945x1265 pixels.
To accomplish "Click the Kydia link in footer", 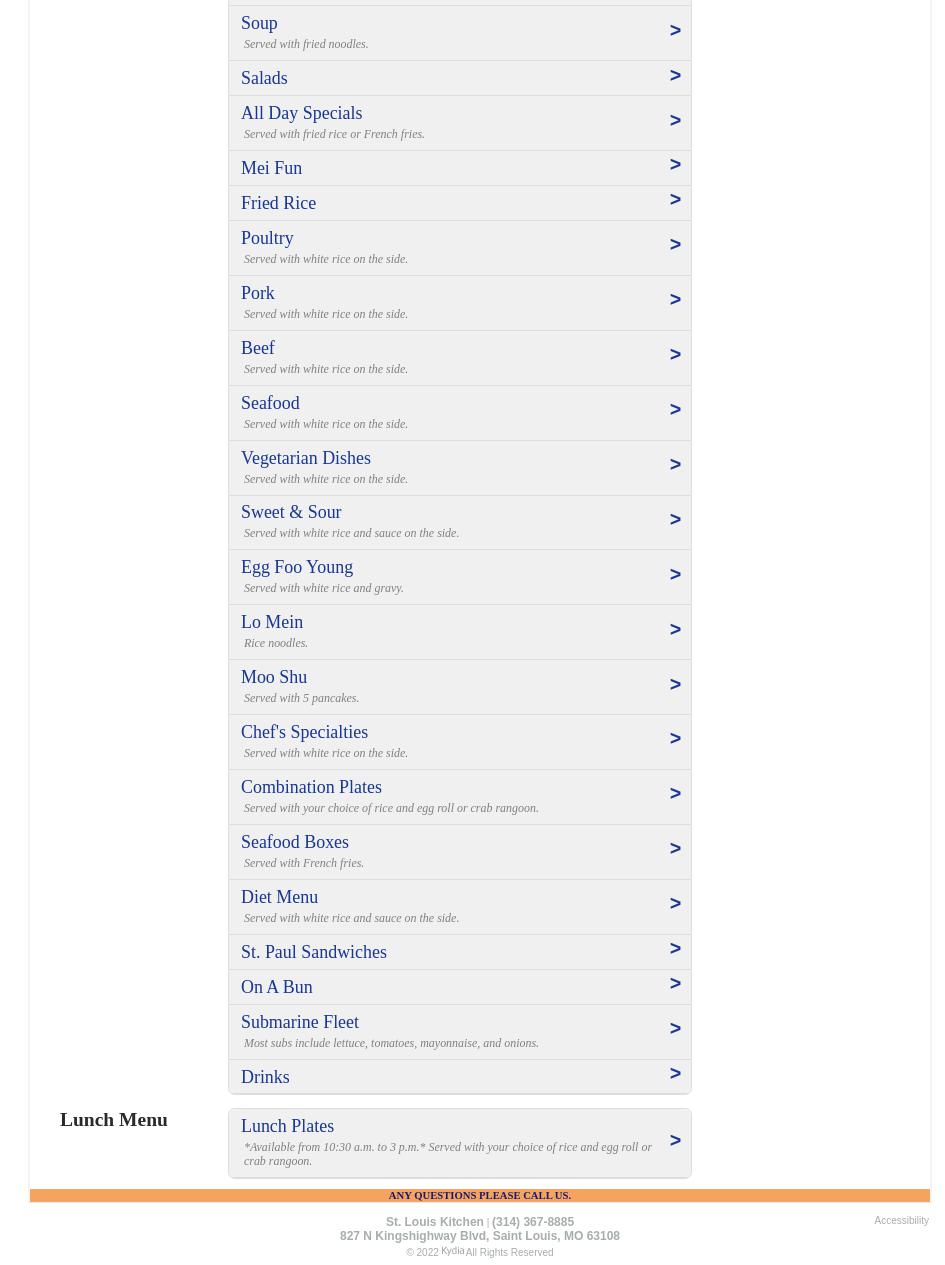I will point(452,1251).
